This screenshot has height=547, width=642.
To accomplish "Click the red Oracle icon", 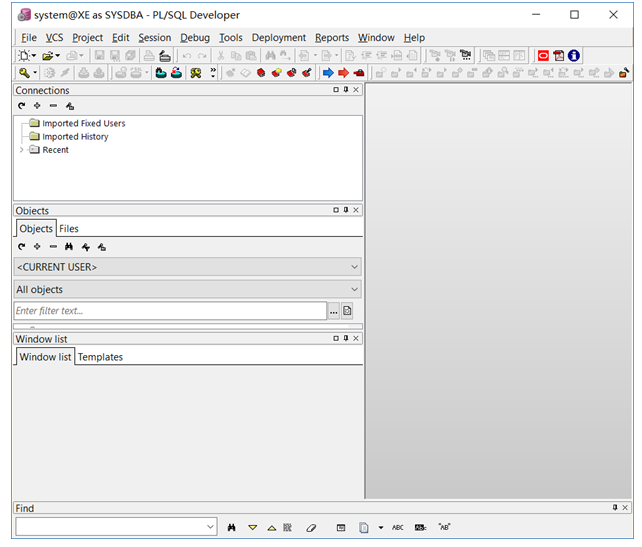I will point(543,55).
